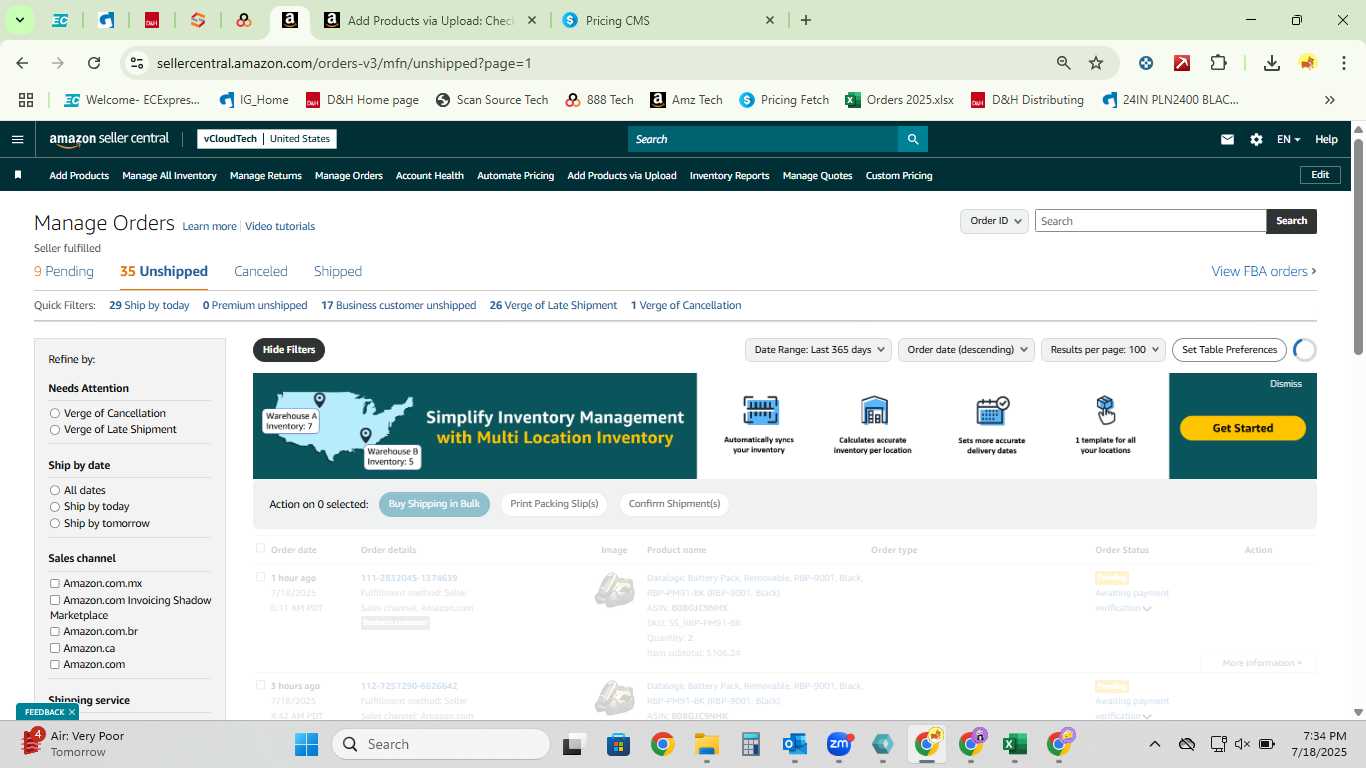Open Outlook from the taskbar
The height and width of the screenshot is (768, 1366).
(795, 744)
